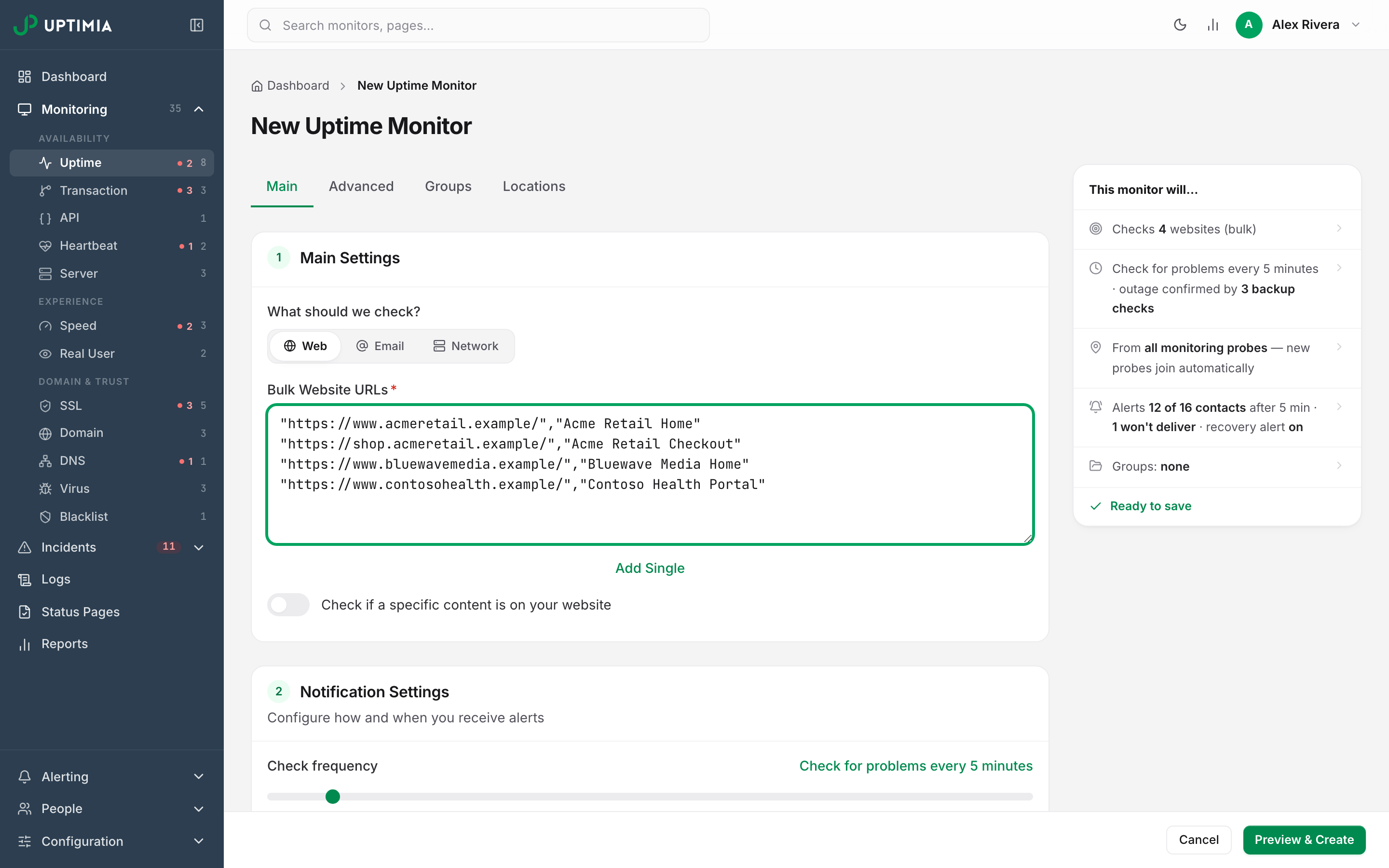Switch to the Locations tab

tap(534, 186)
